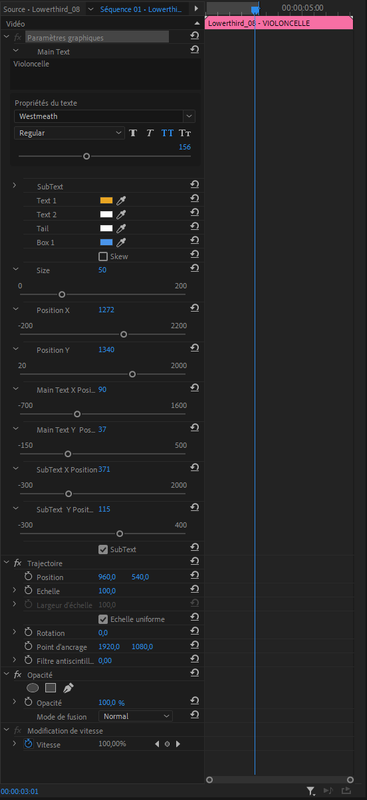The height and width of the screenshot is (800, 367).
Task: Uncheck the SubText checkbox
Action: (x=103, y=549)
